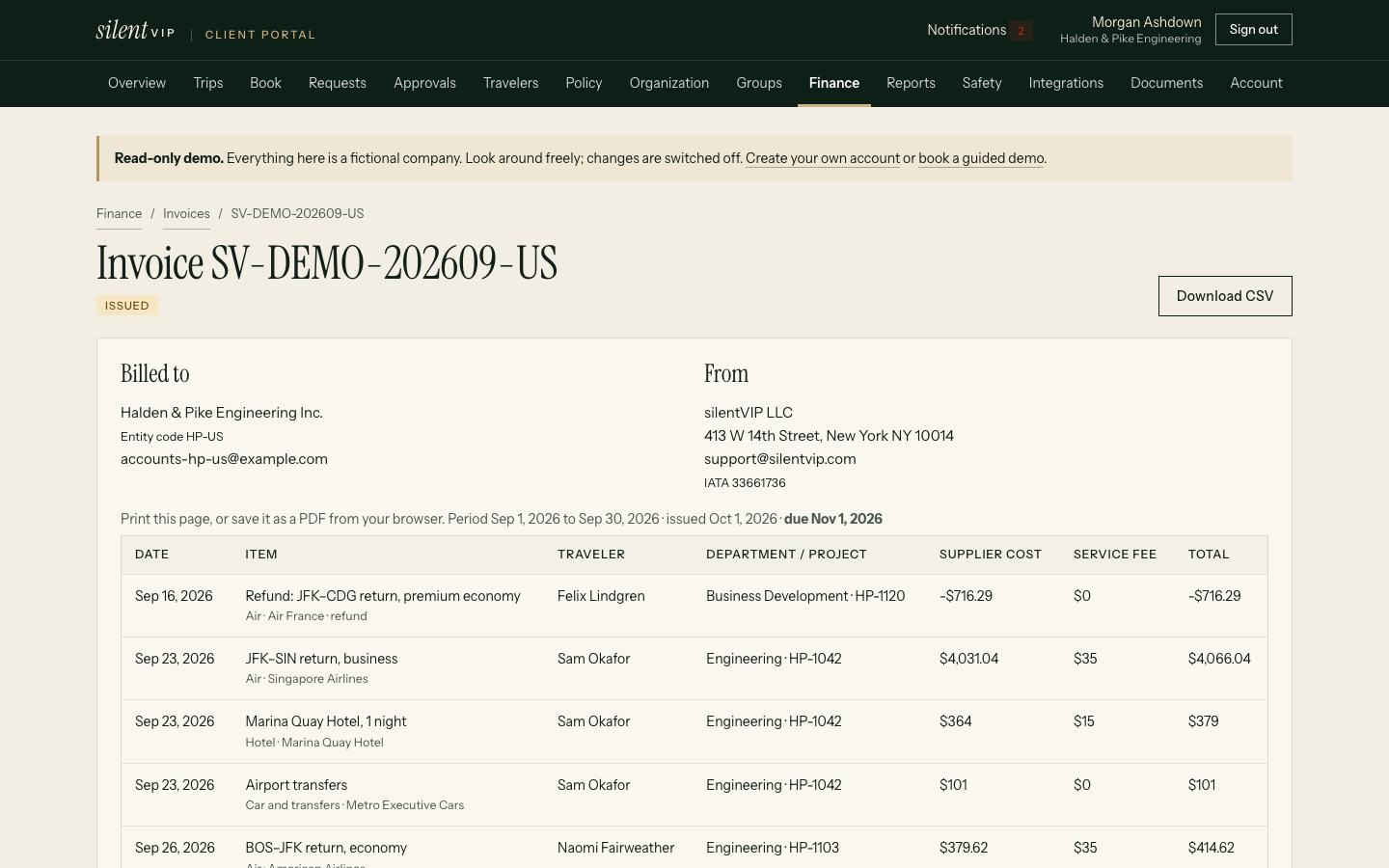Image resolution: width=1389 pixels, height=868 pixels.
Task: Select the "JFK–SIN return, business" item
Action: point(321,659)
